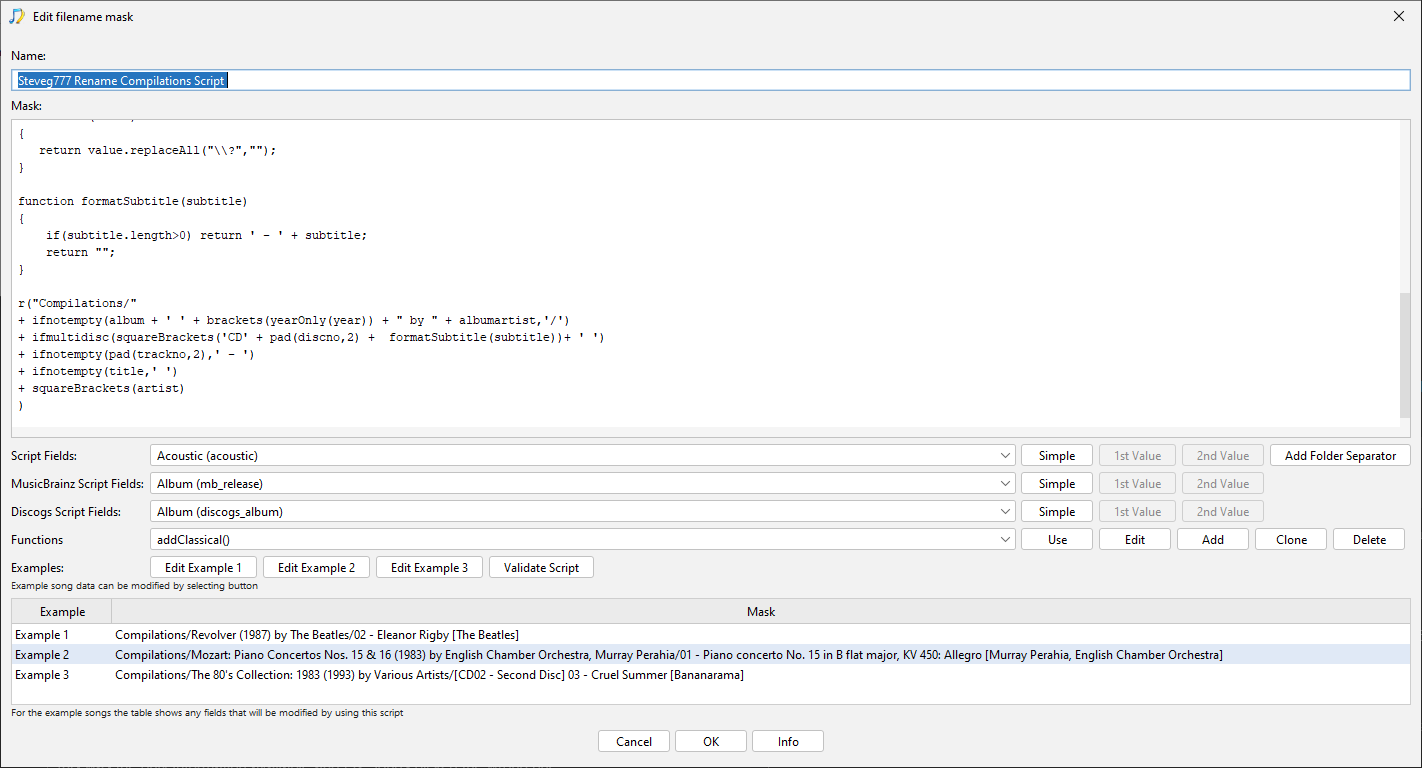Click inside the Mask script editor
This screenshot has height=768, width=1422.
pyautogui.click(x=704, y=274)
